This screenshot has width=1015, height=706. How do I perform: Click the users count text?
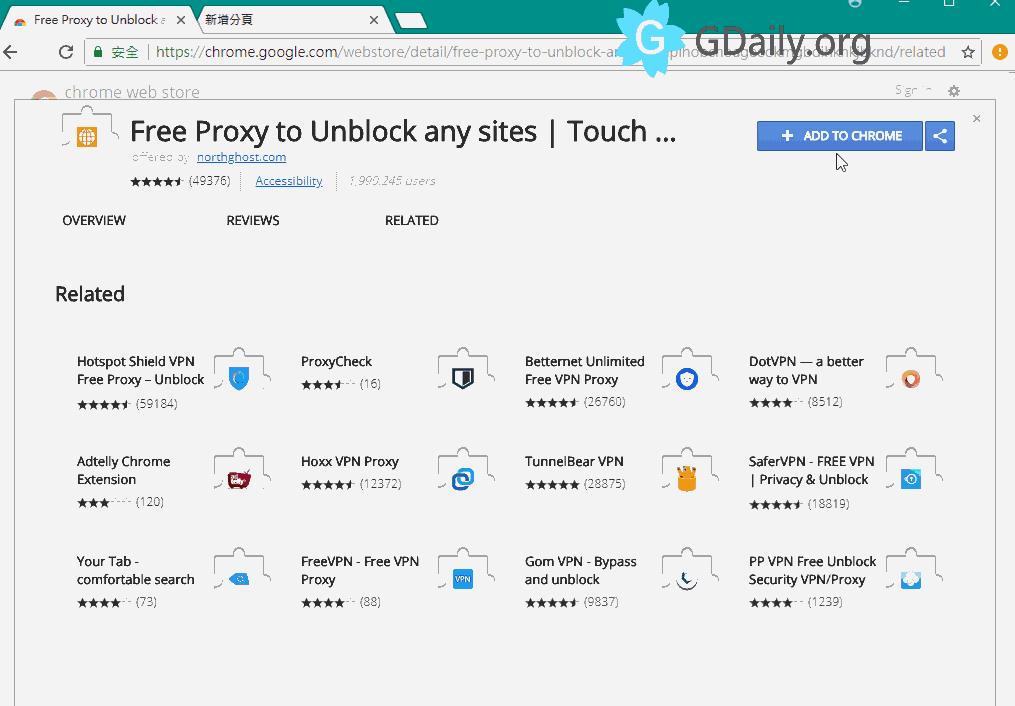pyautogui.click(x=392, y=181)
